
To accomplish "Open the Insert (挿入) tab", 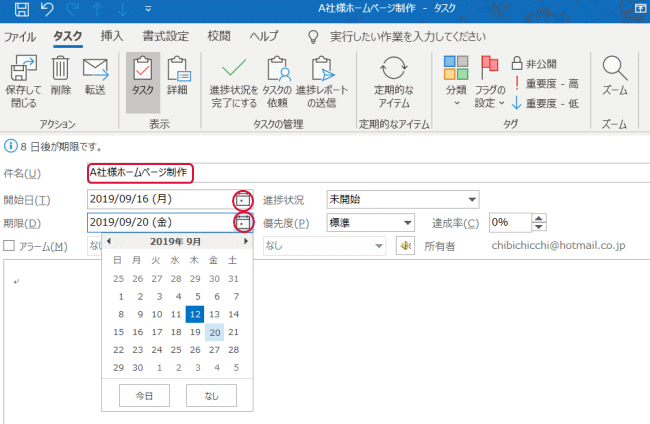I will click(112, 36).
